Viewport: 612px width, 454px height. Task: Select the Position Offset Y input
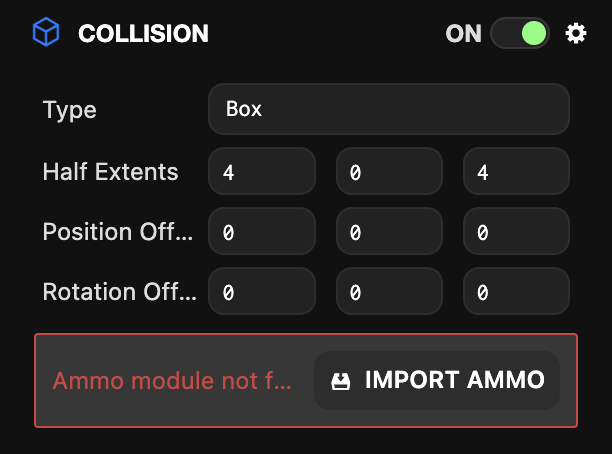[389, 232]
